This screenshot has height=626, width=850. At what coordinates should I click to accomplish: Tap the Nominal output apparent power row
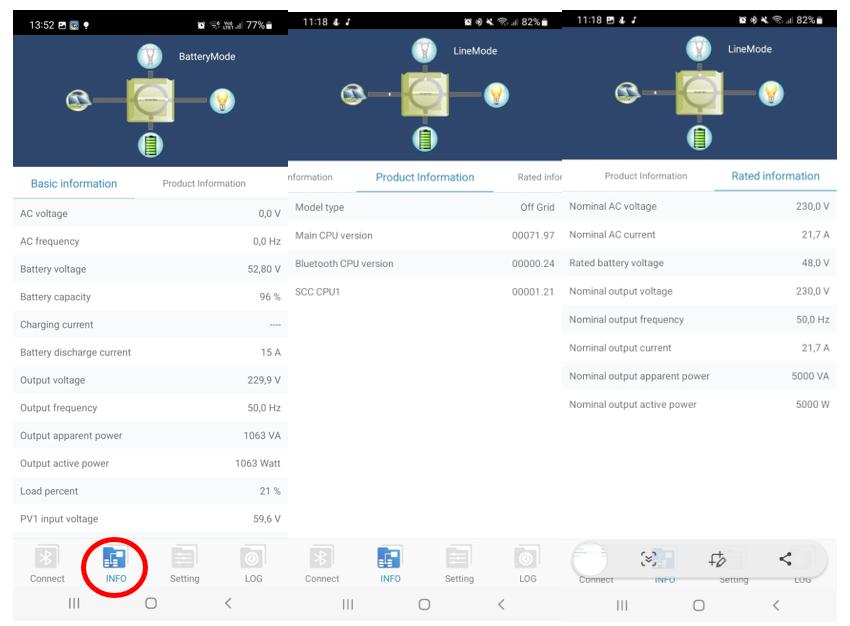tap(699, 376)
